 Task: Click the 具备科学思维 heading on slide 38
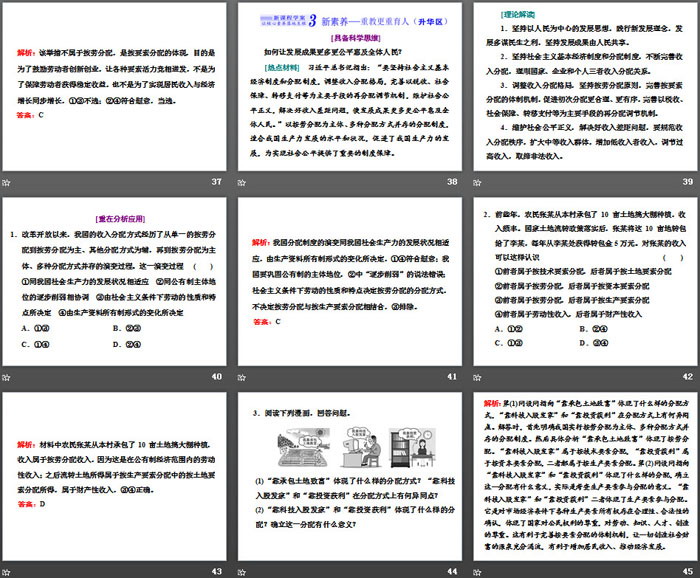(x=355, y=38)
